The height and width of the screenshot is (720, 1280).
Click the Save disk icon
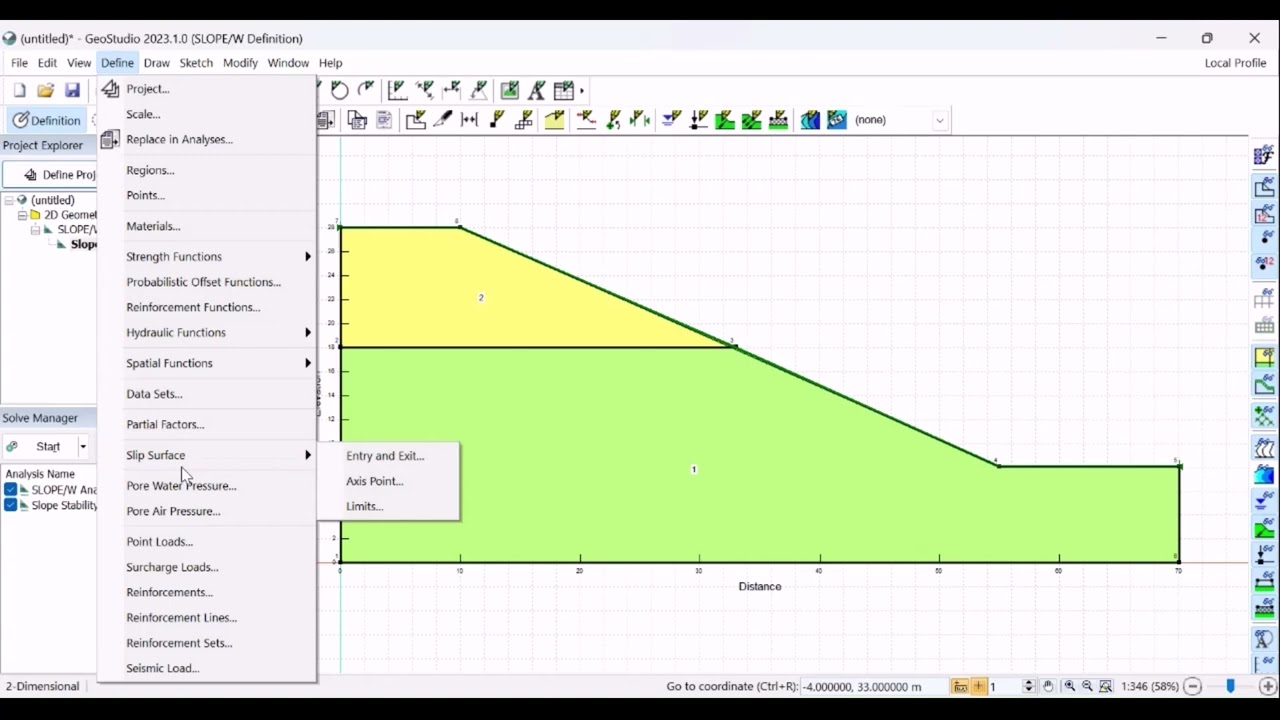coord(72,90)
